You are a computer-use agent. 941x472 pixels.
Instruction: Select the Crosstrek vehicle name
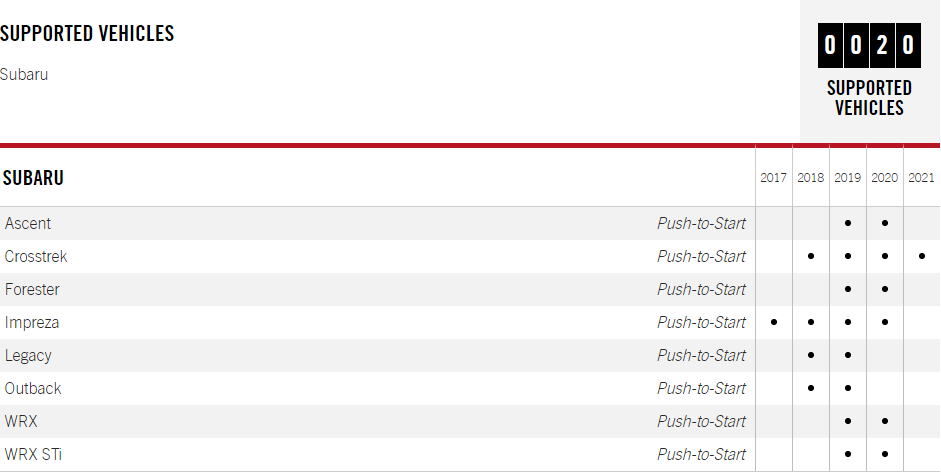36,256
